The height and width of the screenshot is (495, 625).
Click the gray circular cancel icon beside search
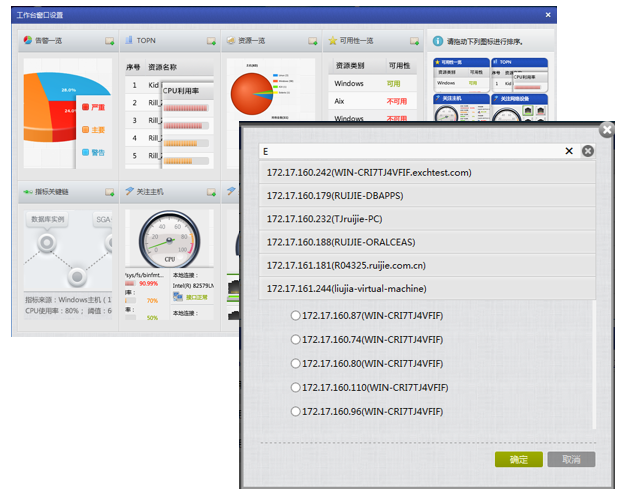(x=588, y=151)
